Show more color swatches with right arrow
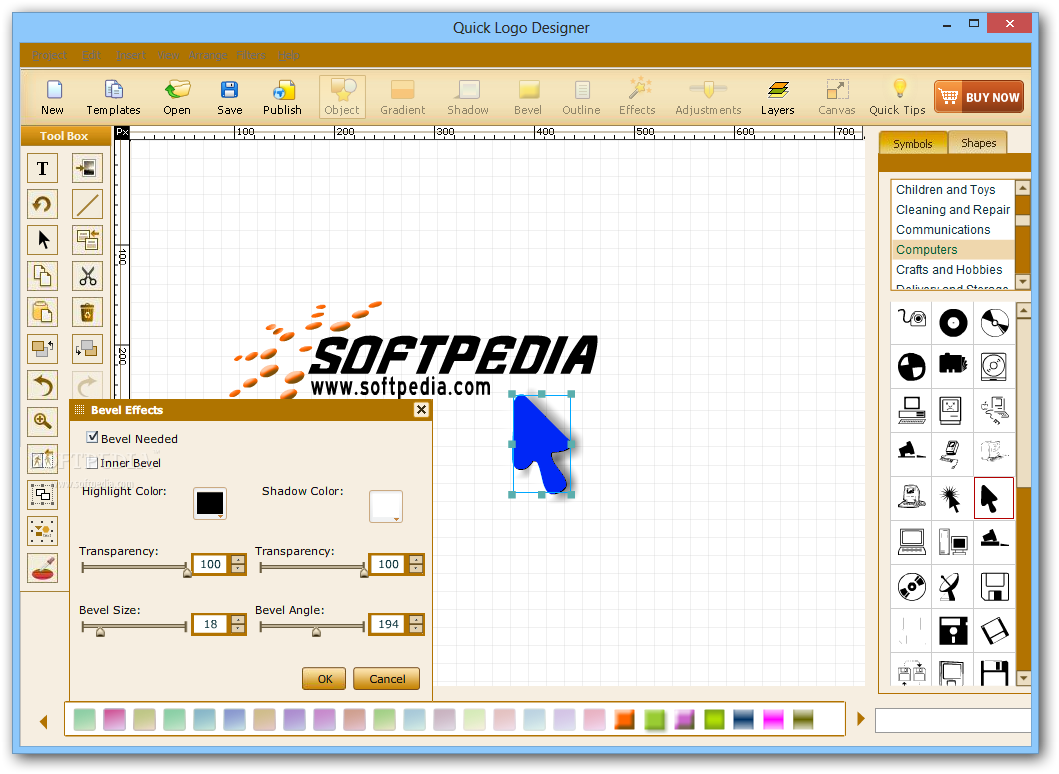This screenshot has height=774, width=1059. (x=860, y=719)
